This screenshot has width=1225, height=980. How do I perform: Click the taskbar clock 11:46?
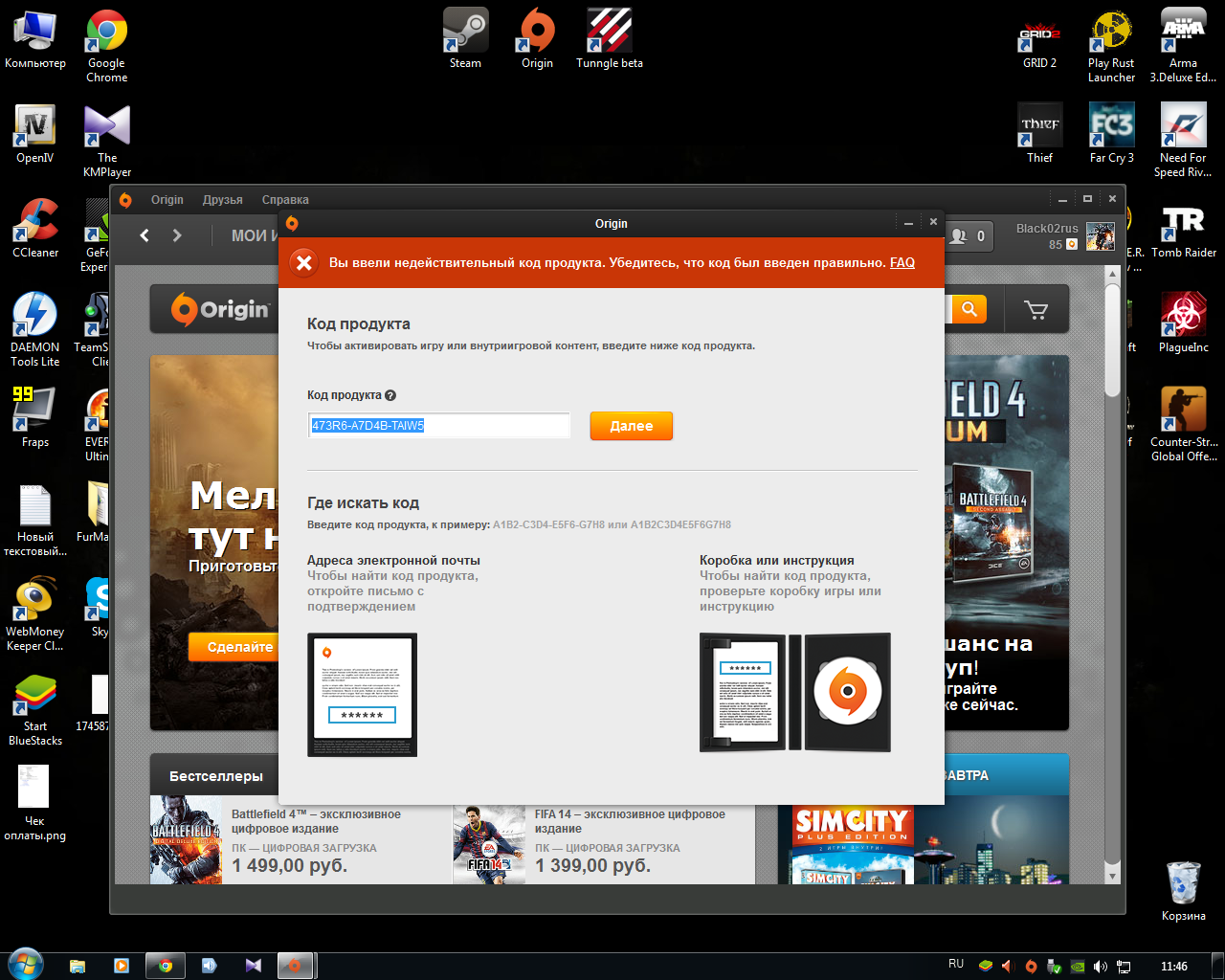pos(1173,967)
